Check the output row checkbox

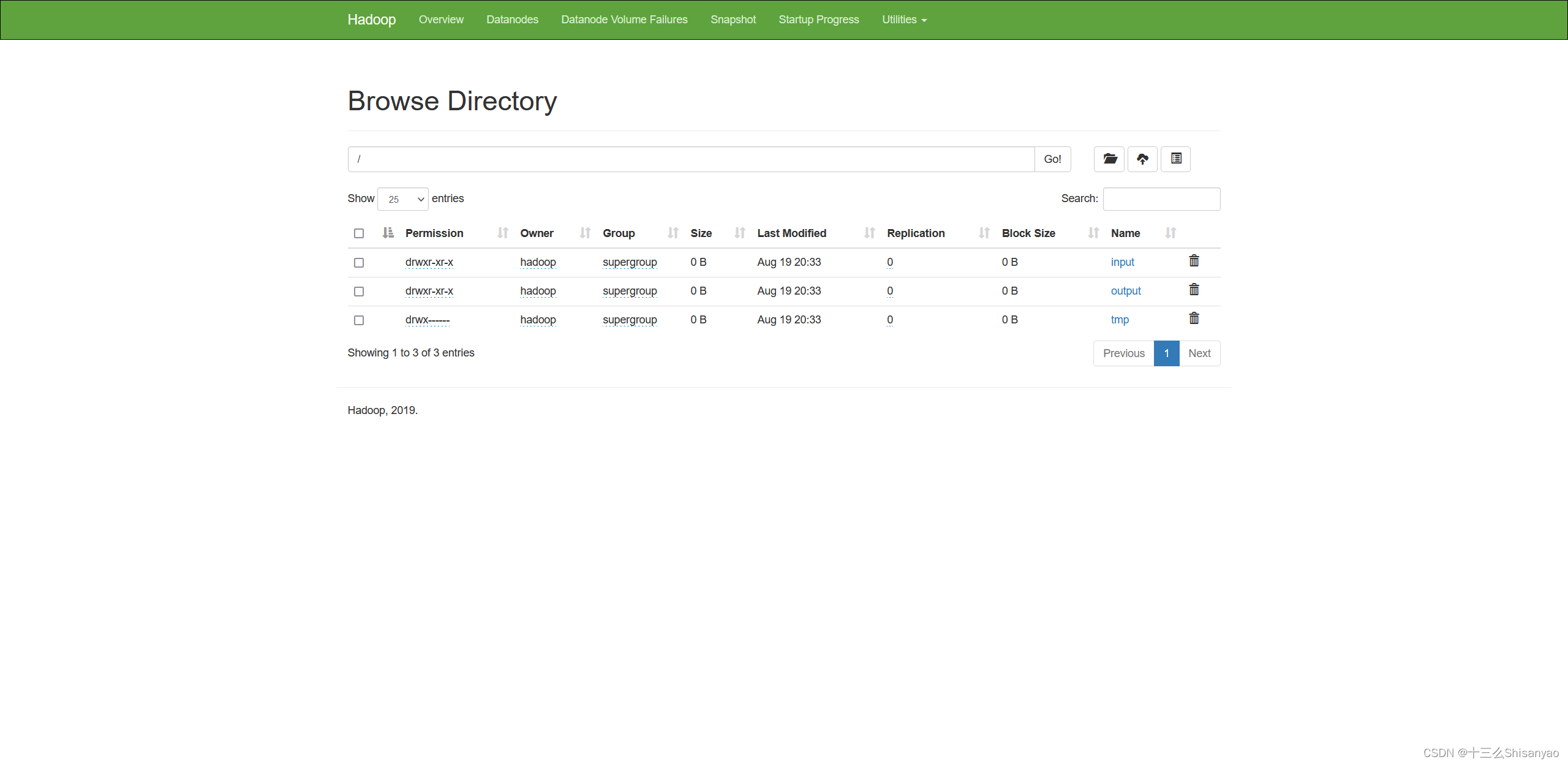coord(359,292)
